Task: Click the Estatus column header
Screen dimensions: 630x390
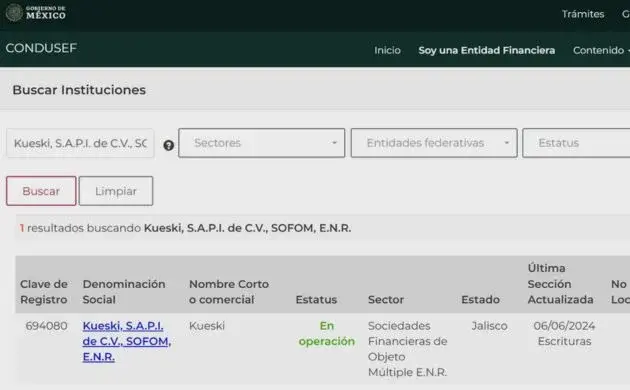Action: [x=316, y=300]
